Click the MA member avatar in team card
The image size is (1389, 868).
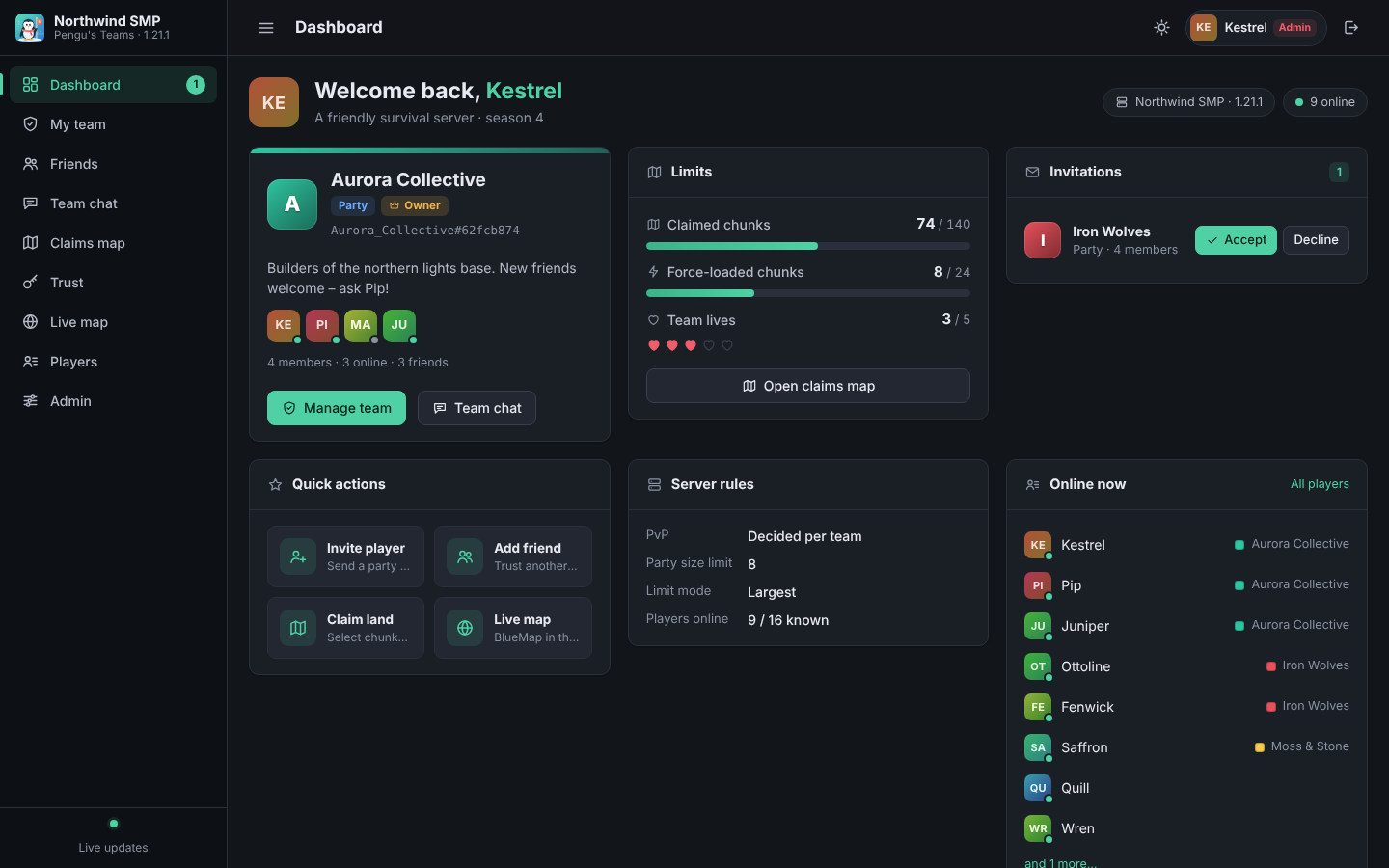(x=361, y=325)
